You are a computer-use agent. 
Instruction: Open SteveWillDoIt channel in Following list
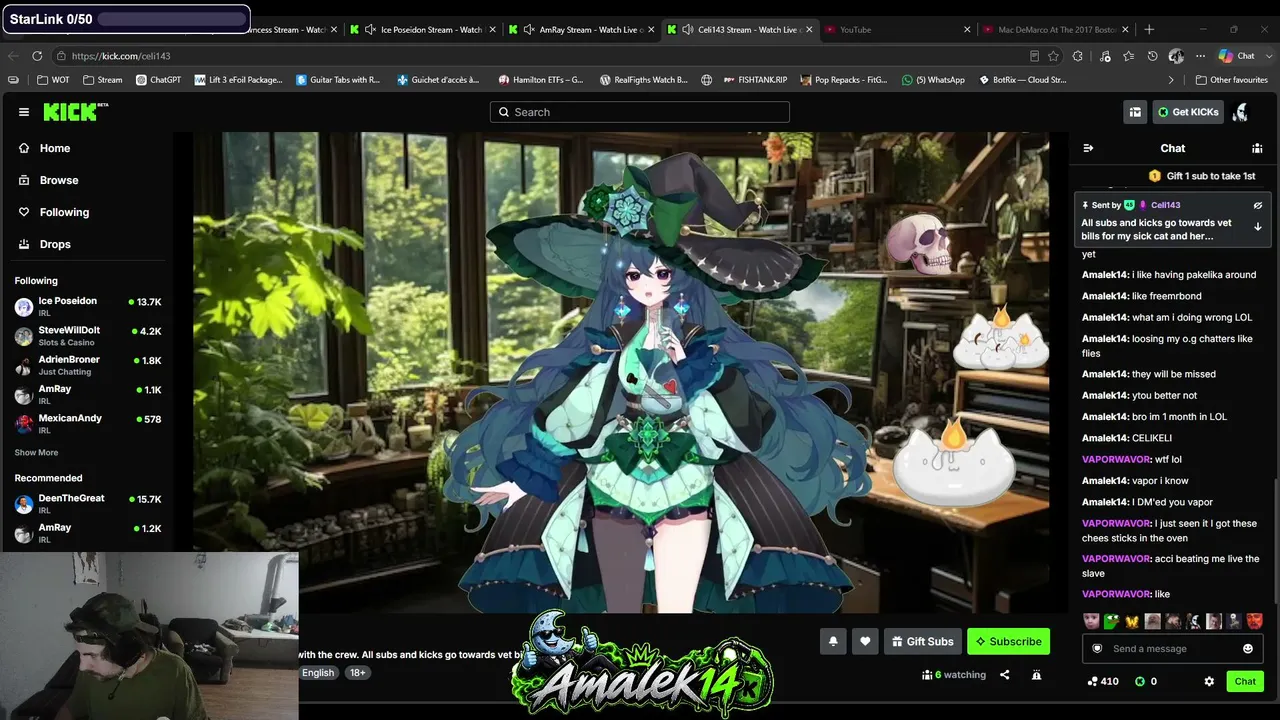pyautogui.click(x=88, y=336)
